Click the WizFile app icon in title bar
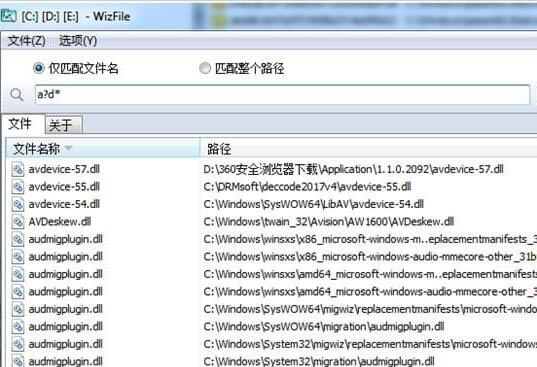The width and height of the screenshot is (537, 367). point(8,16)
